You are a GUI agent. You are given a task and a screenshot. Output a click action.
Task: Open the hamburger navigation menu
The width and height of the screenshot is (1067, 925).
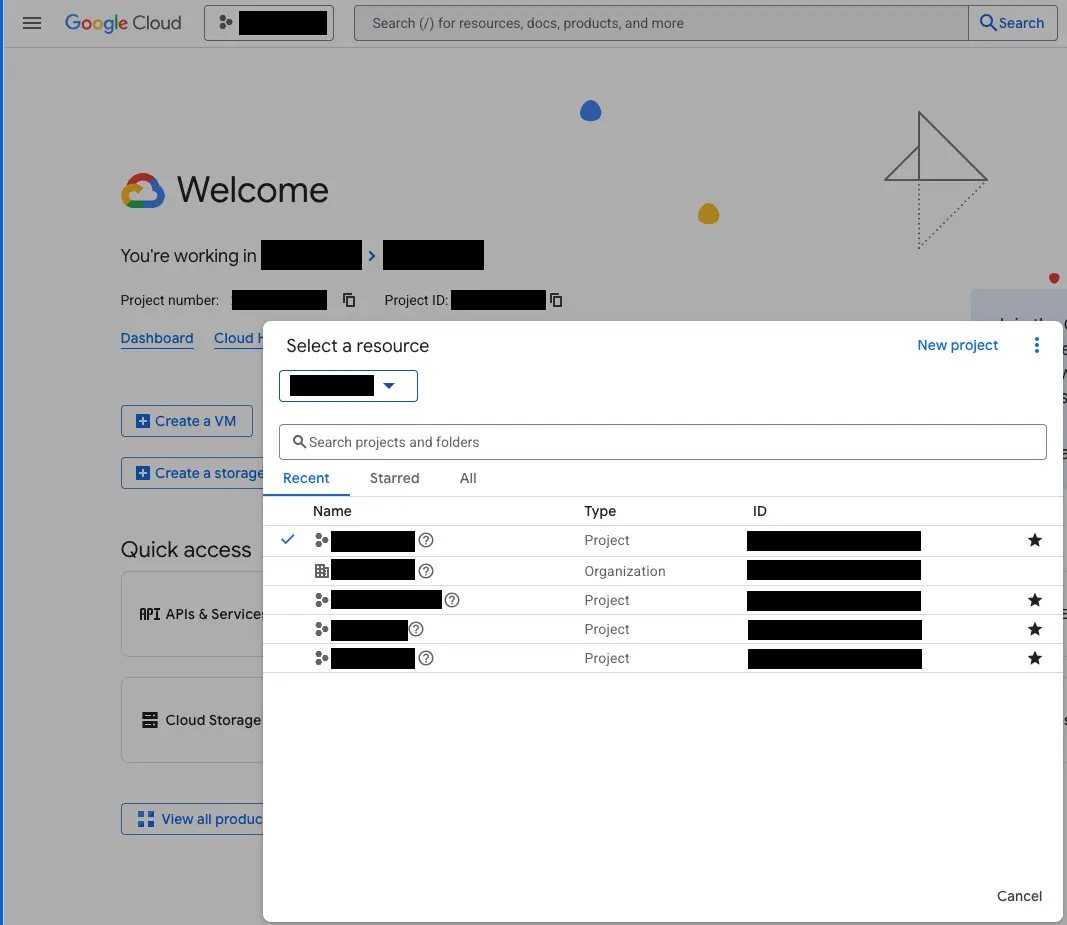(32, 23)
